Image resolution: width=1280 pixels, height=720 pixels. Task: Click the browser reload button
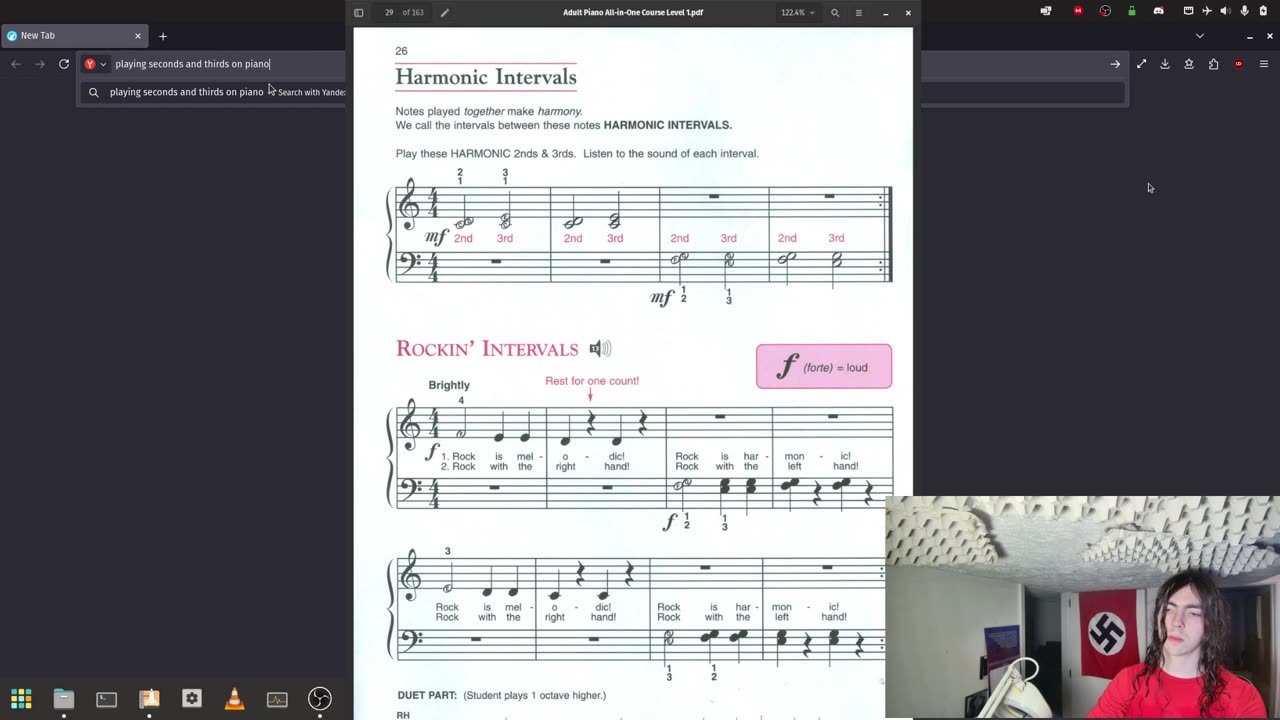pyautogui.click(x=64, y=64)
